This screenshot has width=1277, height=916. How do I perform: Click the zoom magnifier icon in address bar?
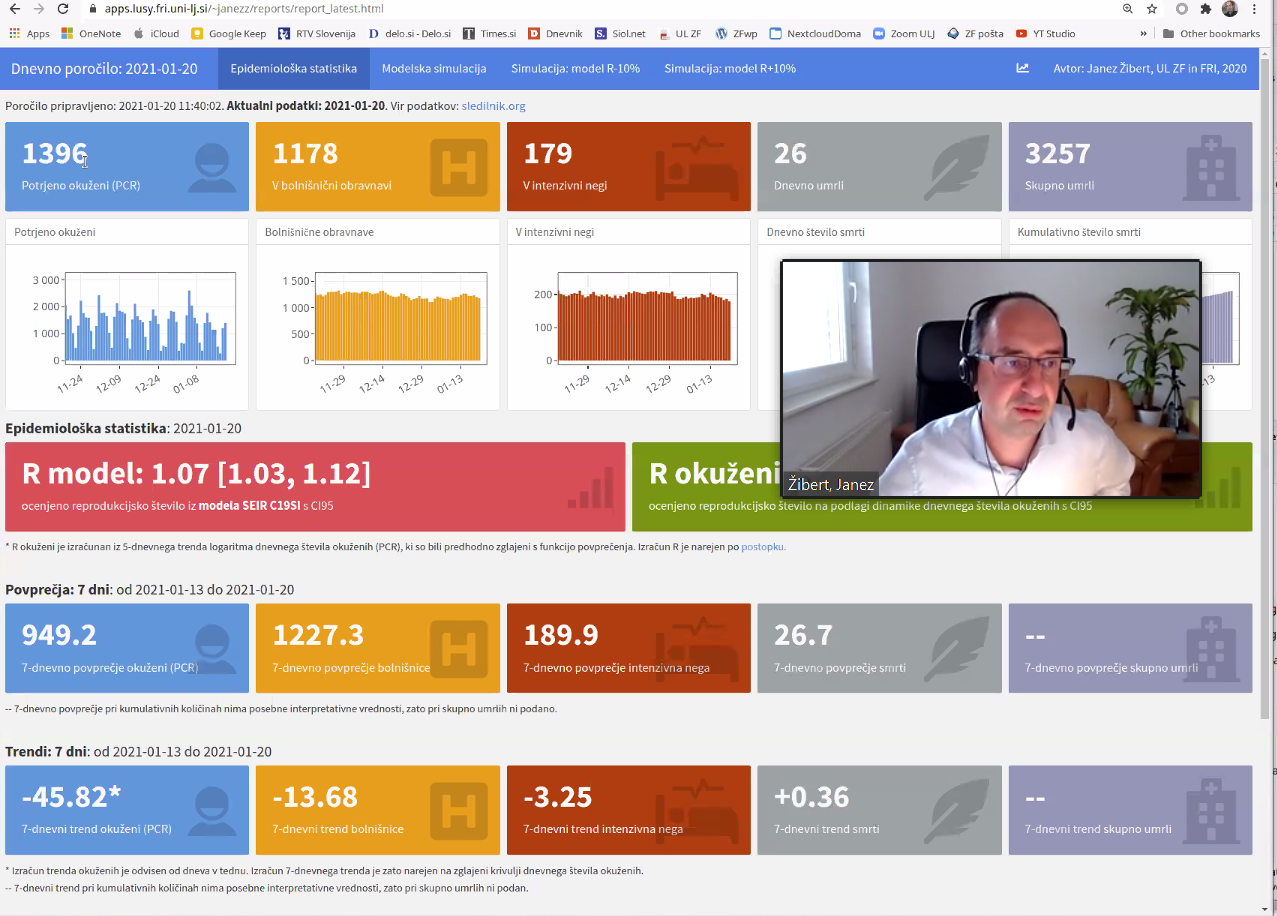pyautogui.click(x=1128, y=9)
